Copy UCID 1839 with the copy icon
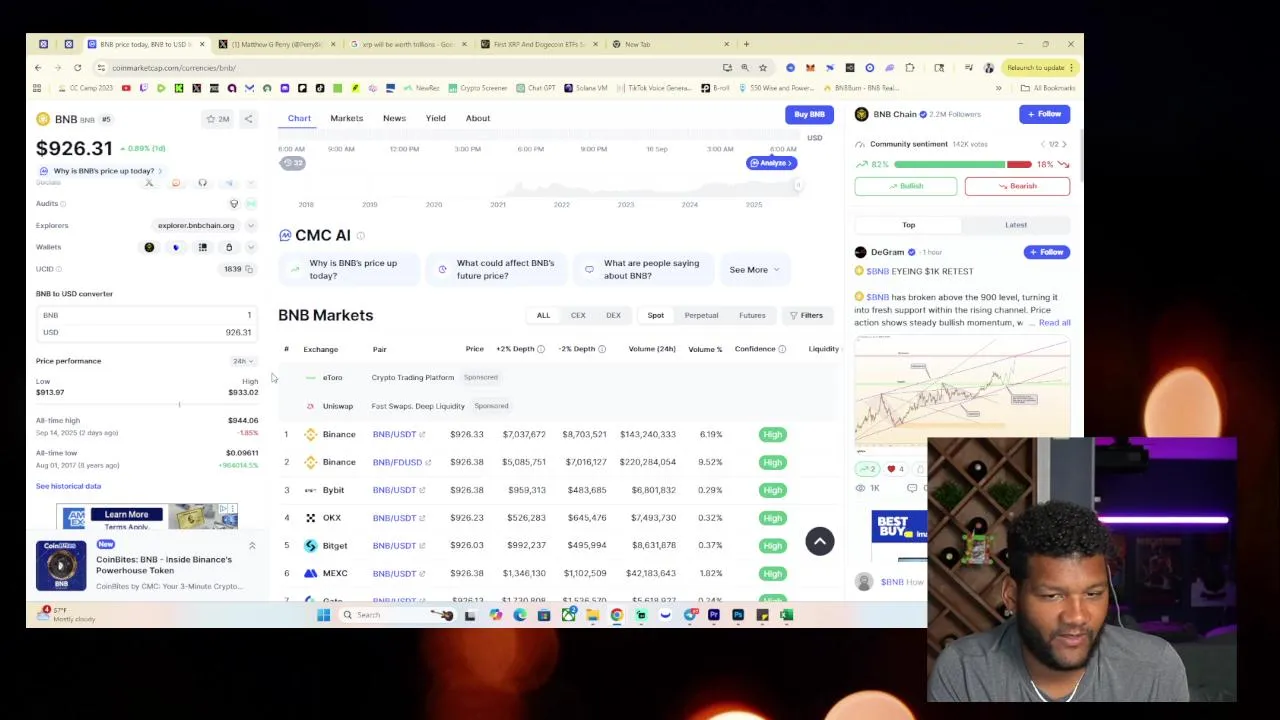 click(249, 269)
